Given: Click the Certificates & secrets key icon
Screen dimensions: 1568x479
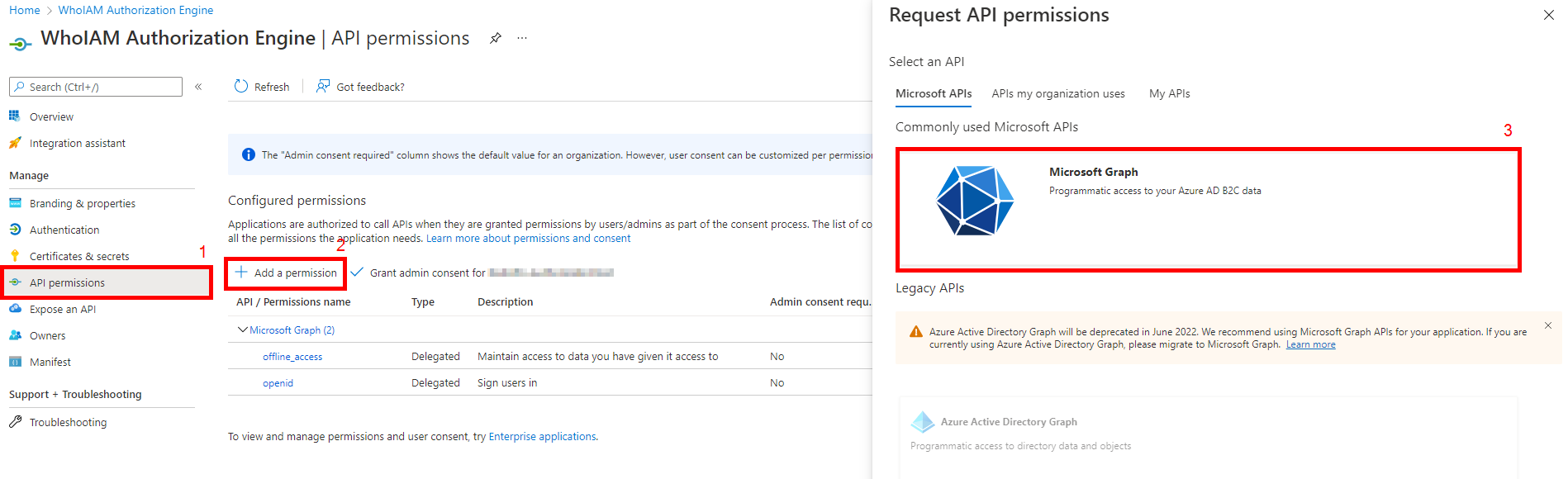Looking at the screenshot, I should coord(15,256).
